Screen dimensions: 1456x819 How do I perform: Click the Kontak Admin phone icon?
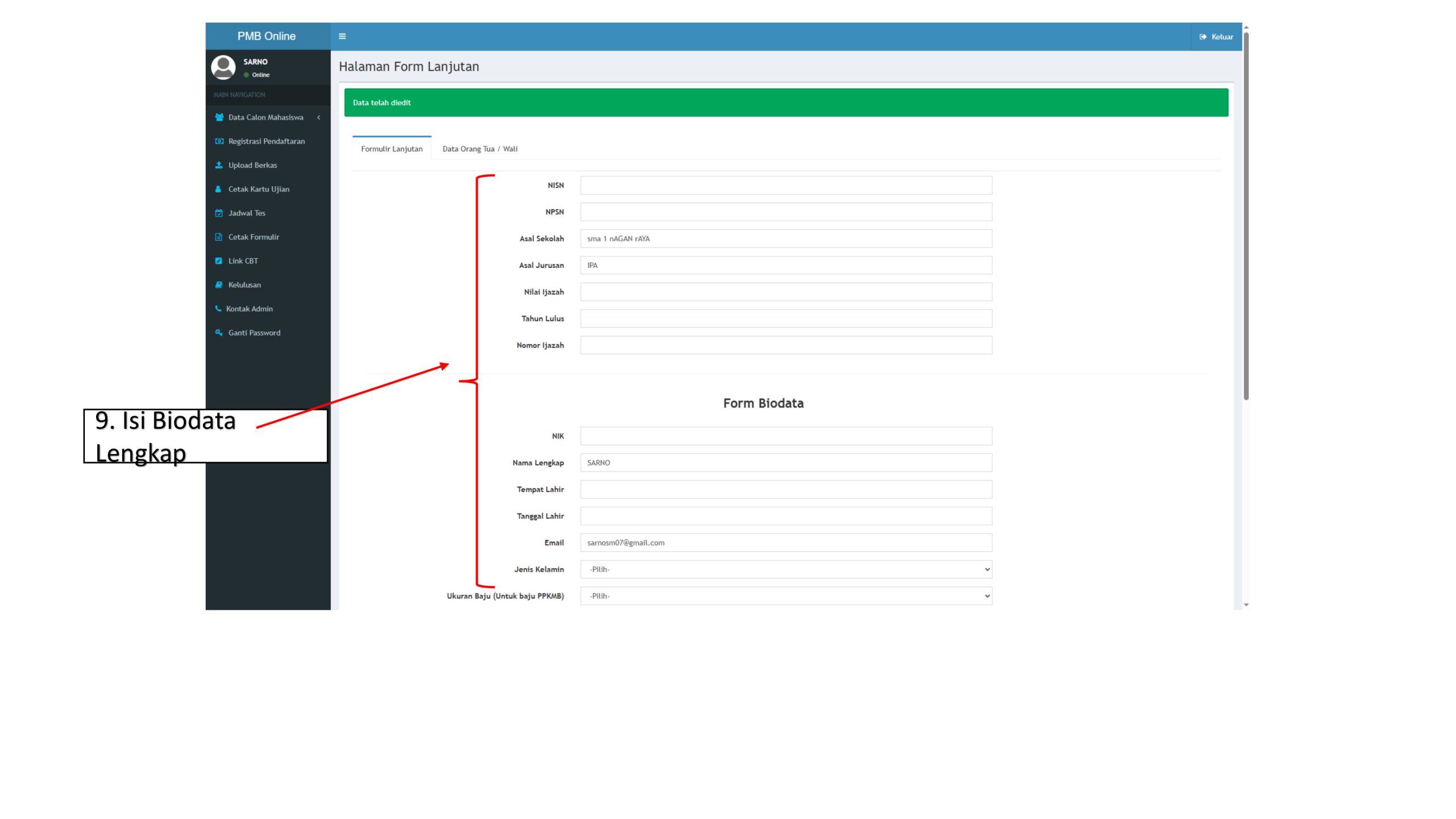click(x=218, y=308)
